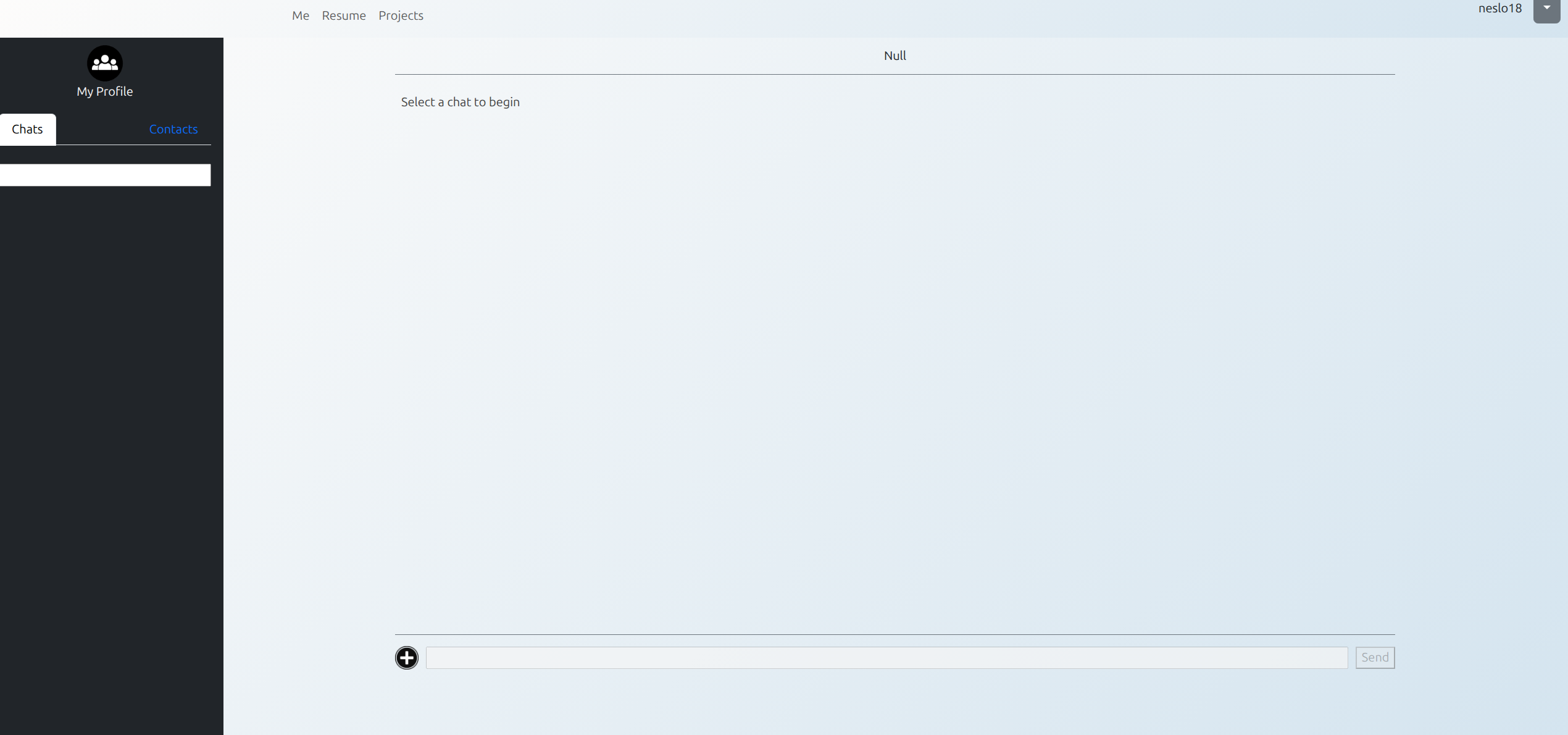Image resolution: width=1568 pixels, height=735 pixels.
Task: Switch to the Contacts tab
Action: 173,129
